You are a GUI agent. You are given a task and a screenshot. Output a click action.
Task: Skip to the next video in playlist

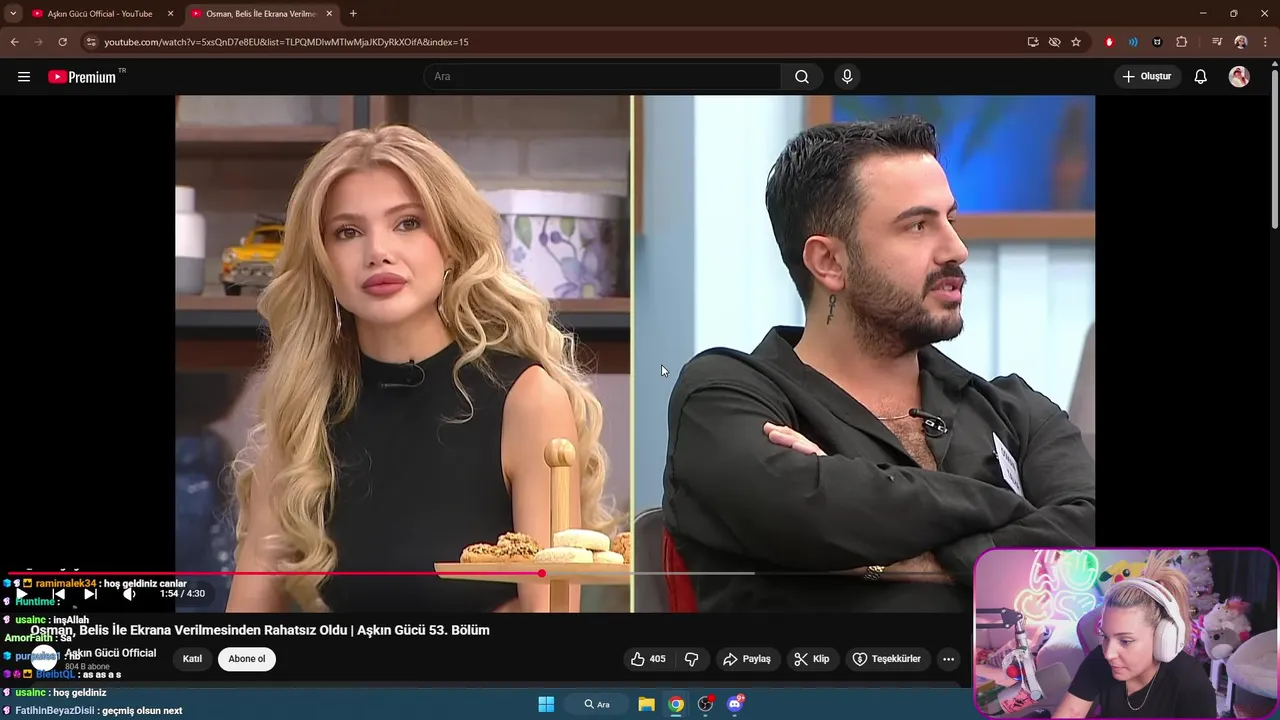(90, 594)
